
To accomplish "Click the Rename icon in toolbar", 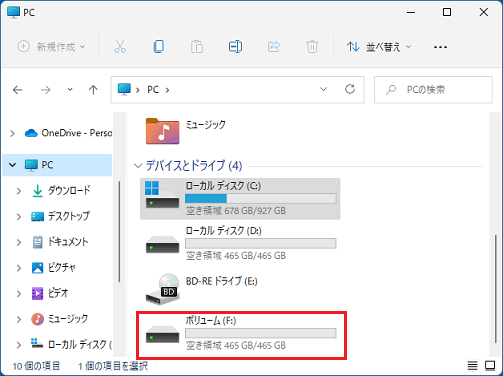I will tap(235, 47).
